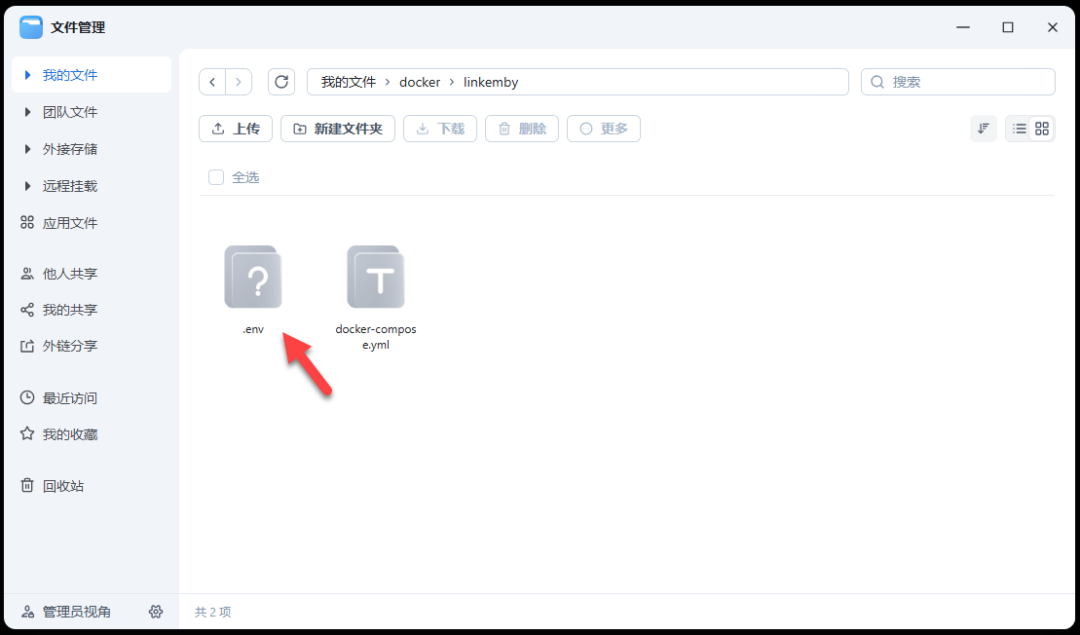Screen dimensions: 1080x635
Task: Select the .env file thumbnail
Action: tap(253, 276)
